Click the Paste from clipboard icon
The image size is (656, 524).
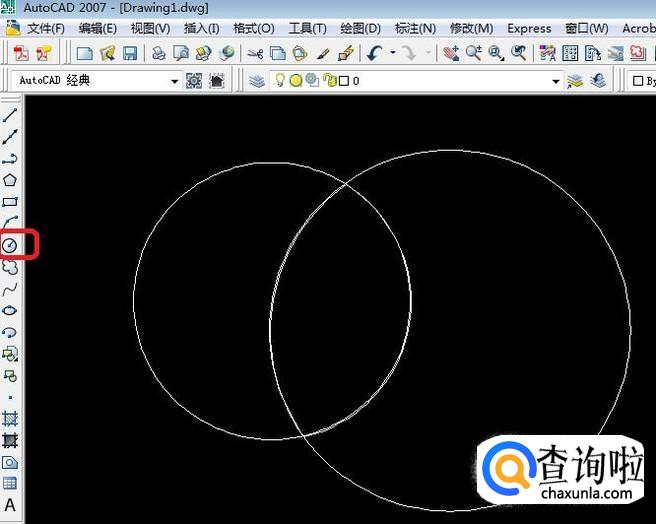point(300,54)
